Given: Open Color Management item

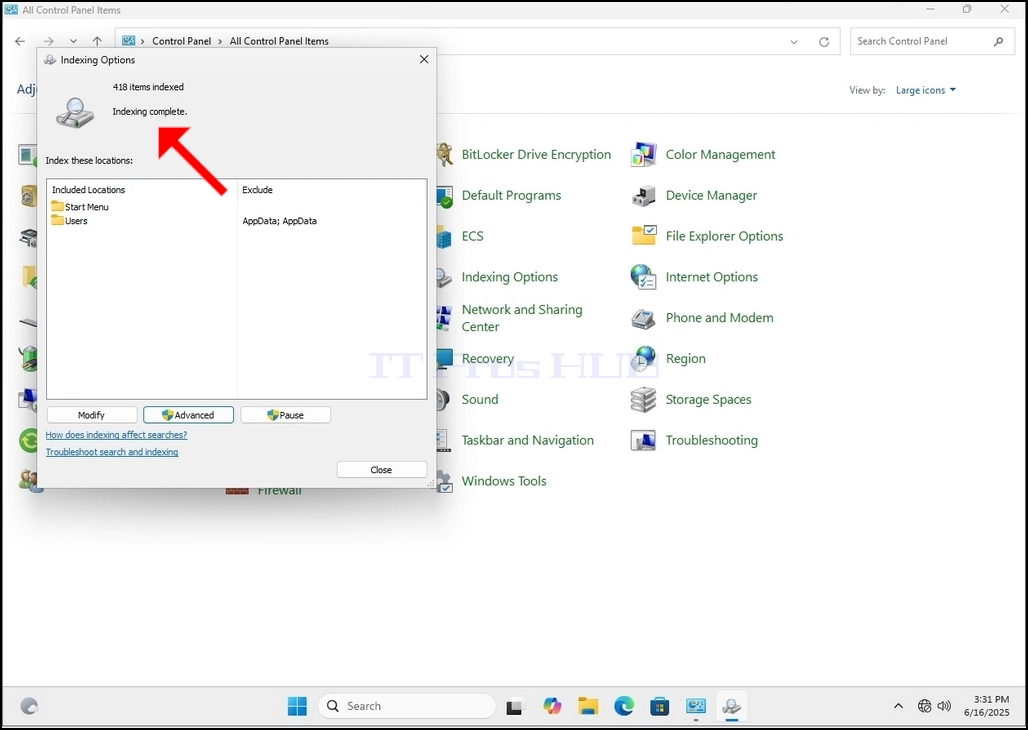Looking at the screenshot, I should tap(720, 155).
